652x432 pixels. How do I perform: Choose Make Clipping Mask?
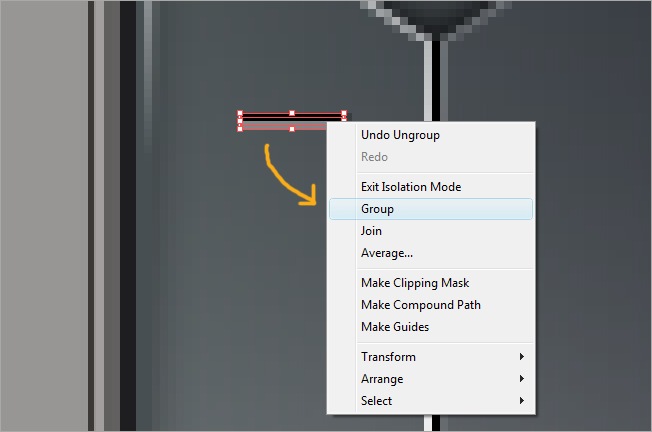(x=431, y=283)
